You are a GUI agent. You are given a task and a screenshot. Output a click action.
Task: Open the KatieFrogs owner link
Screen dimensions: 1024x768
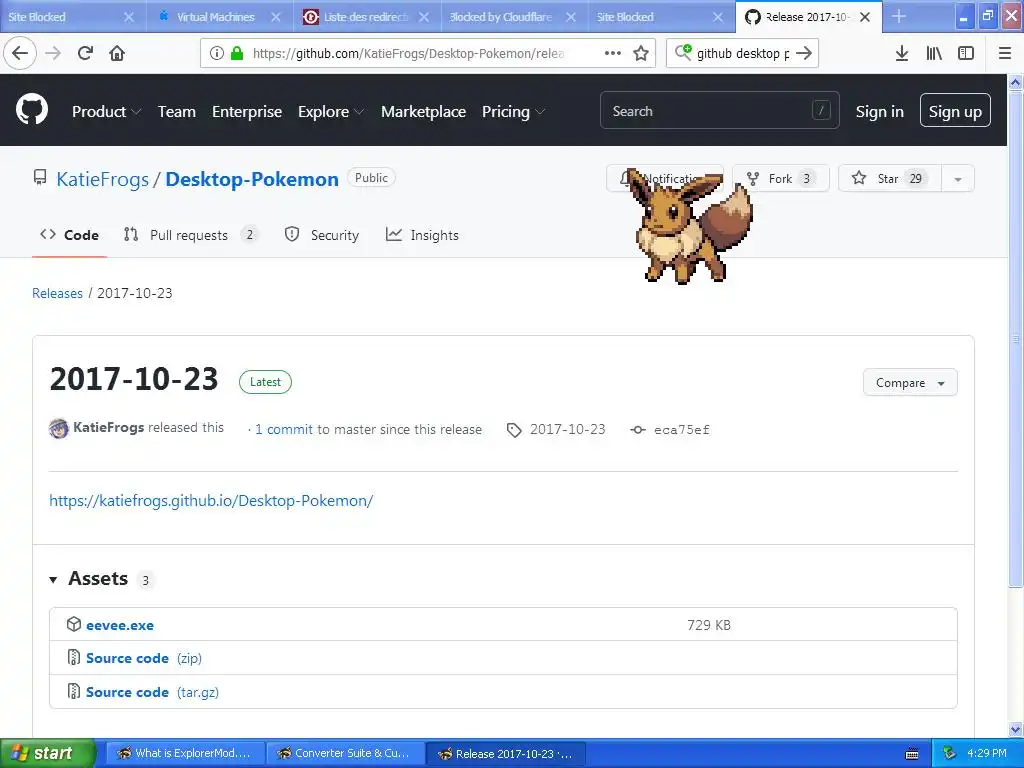pyautogui.click(x=103, y=179)
